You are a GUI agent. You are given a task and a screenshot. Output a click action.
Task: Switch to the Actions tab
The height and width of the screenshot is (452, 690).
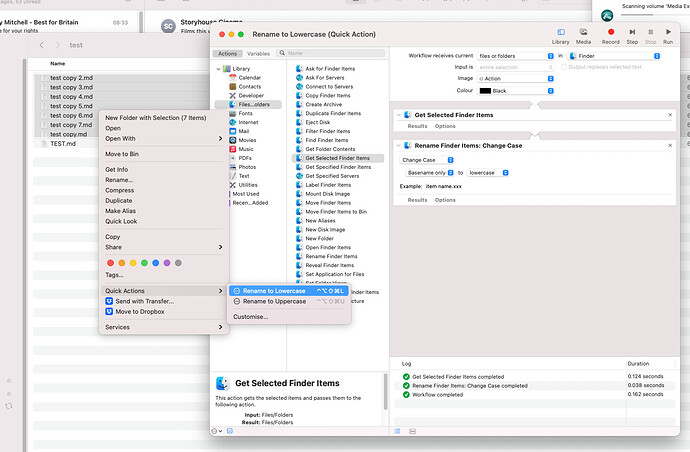(228, 54)
